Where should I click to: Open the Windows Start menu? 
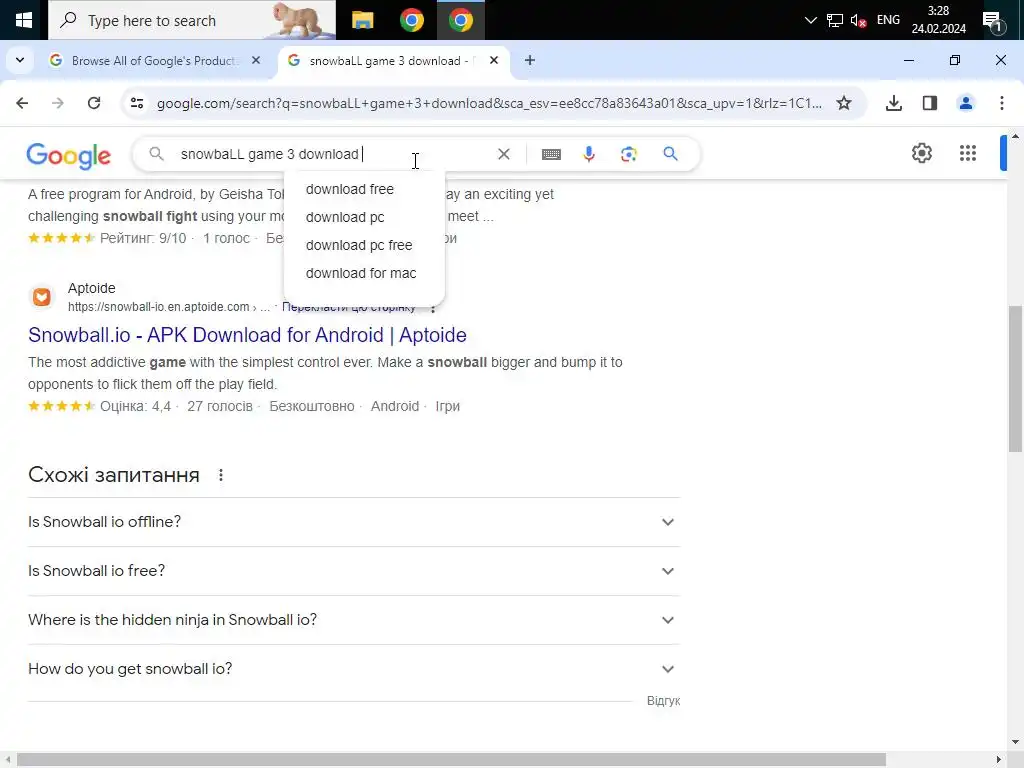tap(24, 20)
